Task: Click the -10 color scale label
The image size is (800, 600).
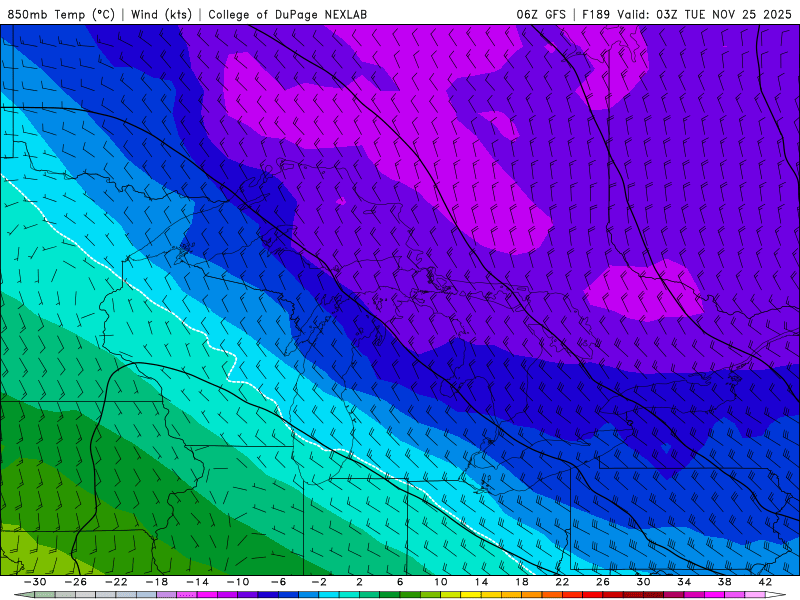Action: [238, 582]
